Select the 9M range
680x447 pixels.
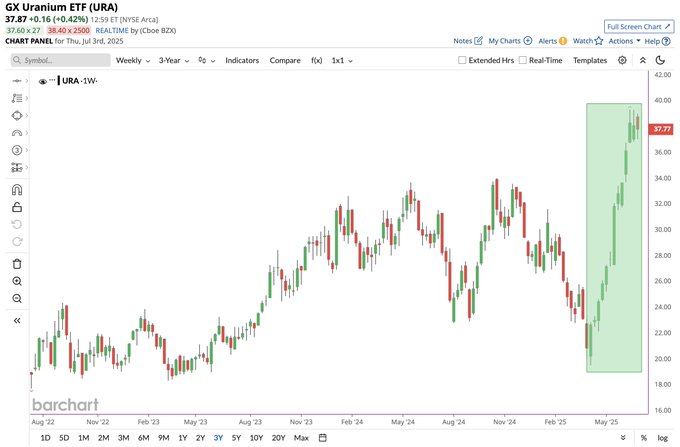163,438
